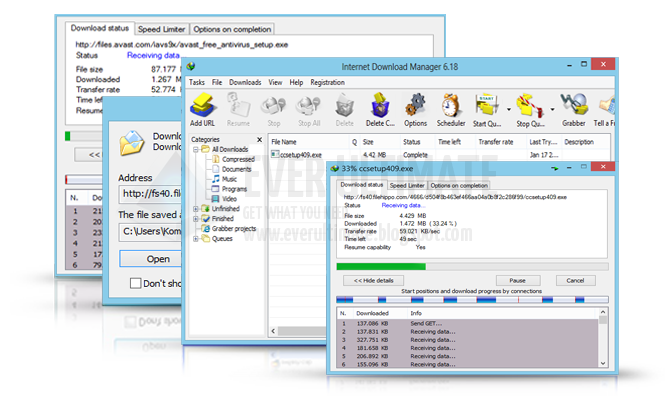
Task: Click the mail envelope icon in Download complete dialog
Action: pyautogui.click(x=132, y=143)
